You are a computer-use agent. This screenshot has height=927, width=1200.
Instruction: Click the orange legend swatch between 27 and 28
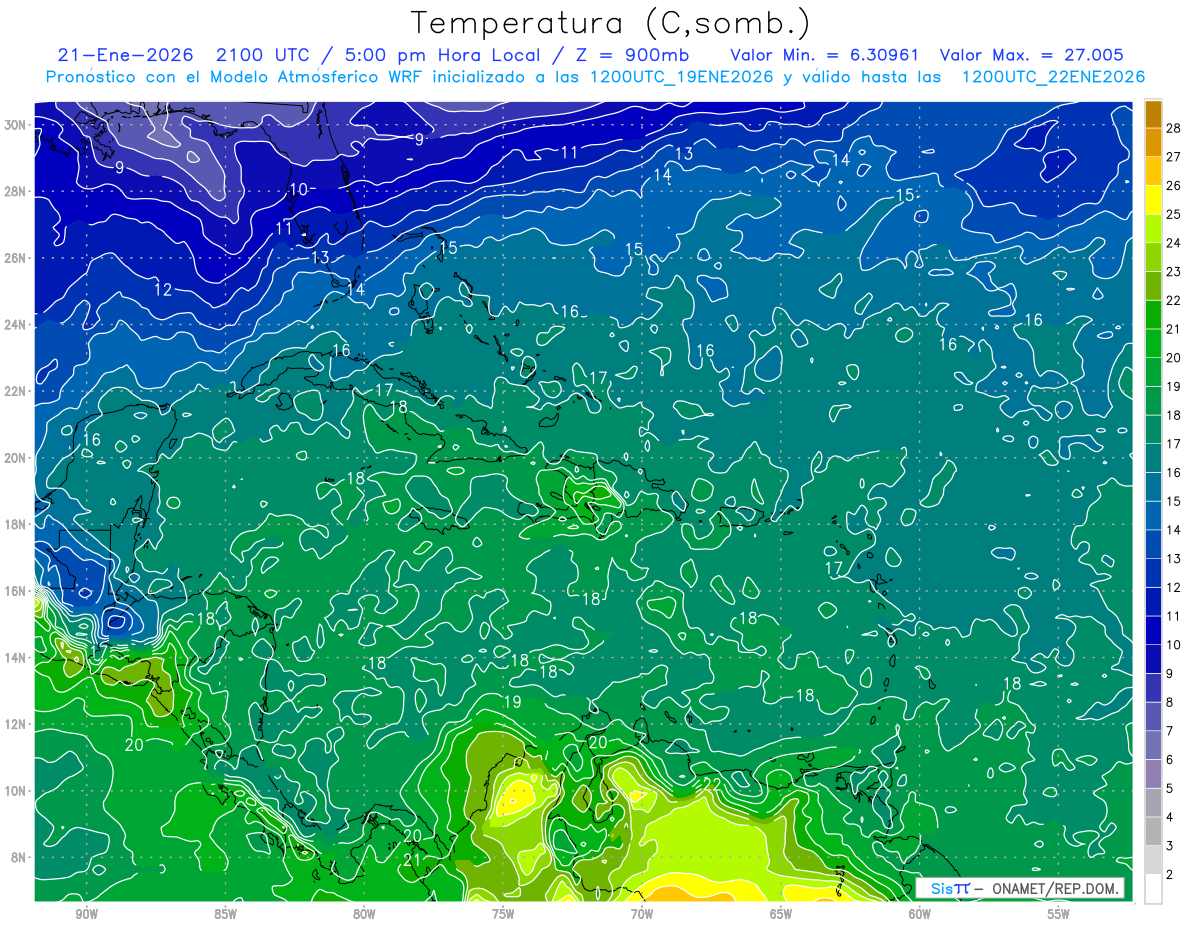pyautogui.click(x=1153, y=143)
